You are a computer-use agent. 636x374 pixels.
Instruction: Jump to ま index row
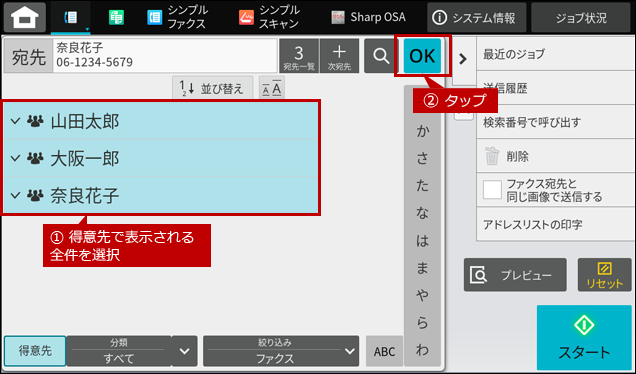click(x=422, y=268)
